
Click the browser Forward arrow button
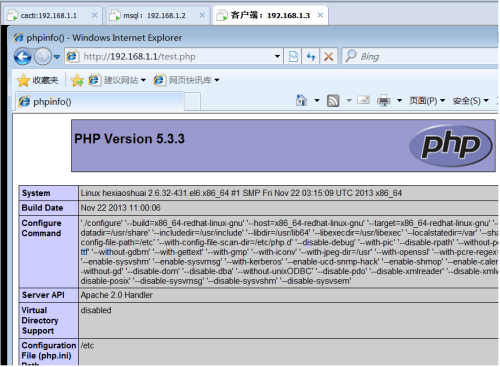click(43, 56)
